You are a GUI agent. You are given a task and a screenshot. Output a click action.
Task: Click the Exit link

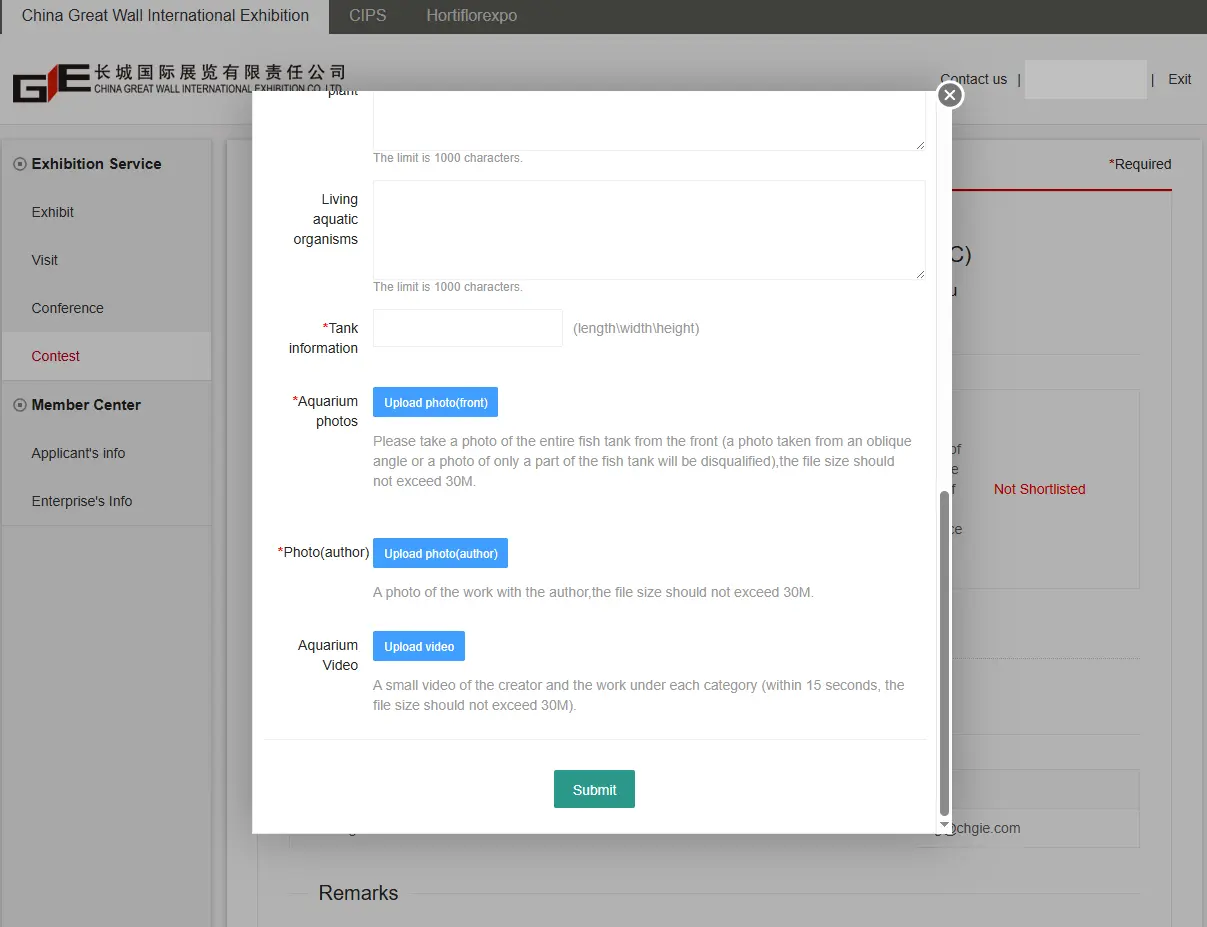(1179, 79)
